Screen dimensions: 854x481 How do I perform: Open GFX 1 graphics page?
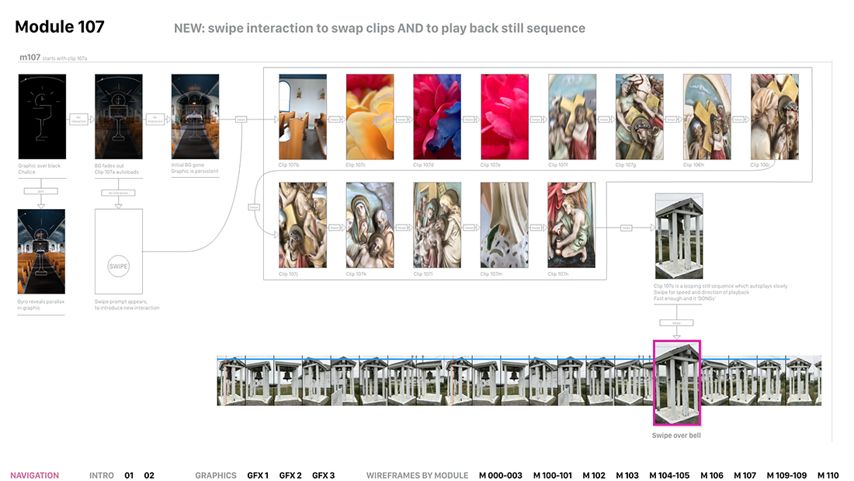[258, 475]
